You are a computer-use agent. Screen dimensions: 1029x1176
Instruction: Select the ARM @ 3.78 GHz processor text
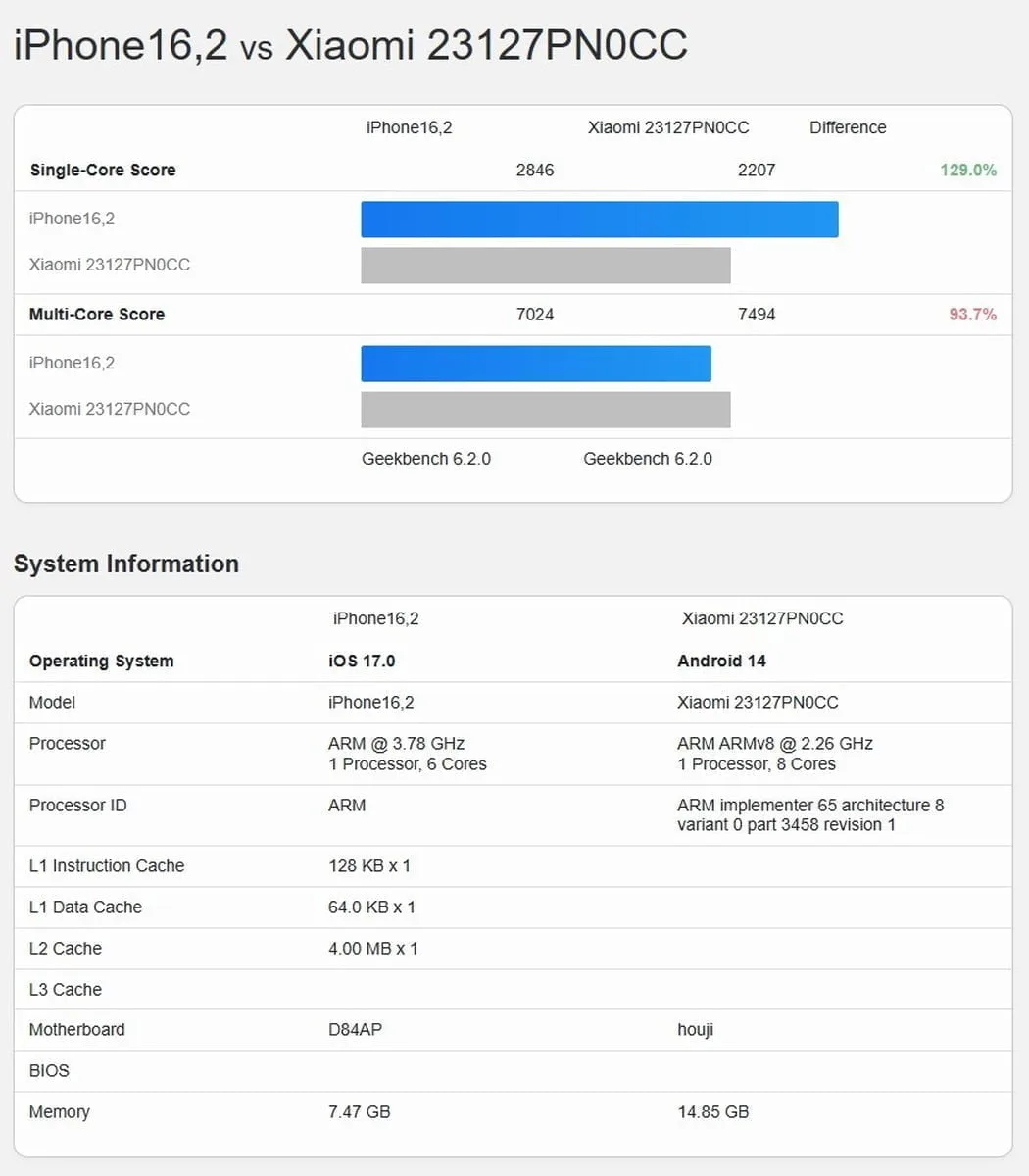pyautogui.click(x=396, y=744)
